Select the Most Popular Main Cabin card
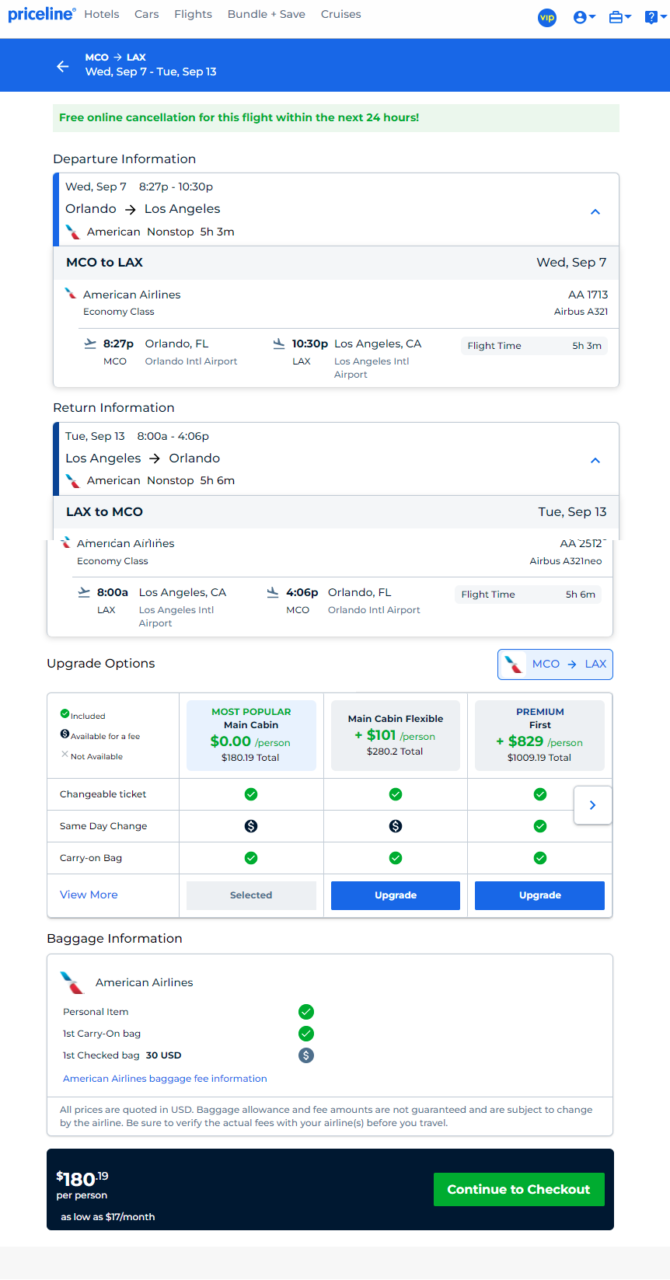 click(x=251, y=735)
